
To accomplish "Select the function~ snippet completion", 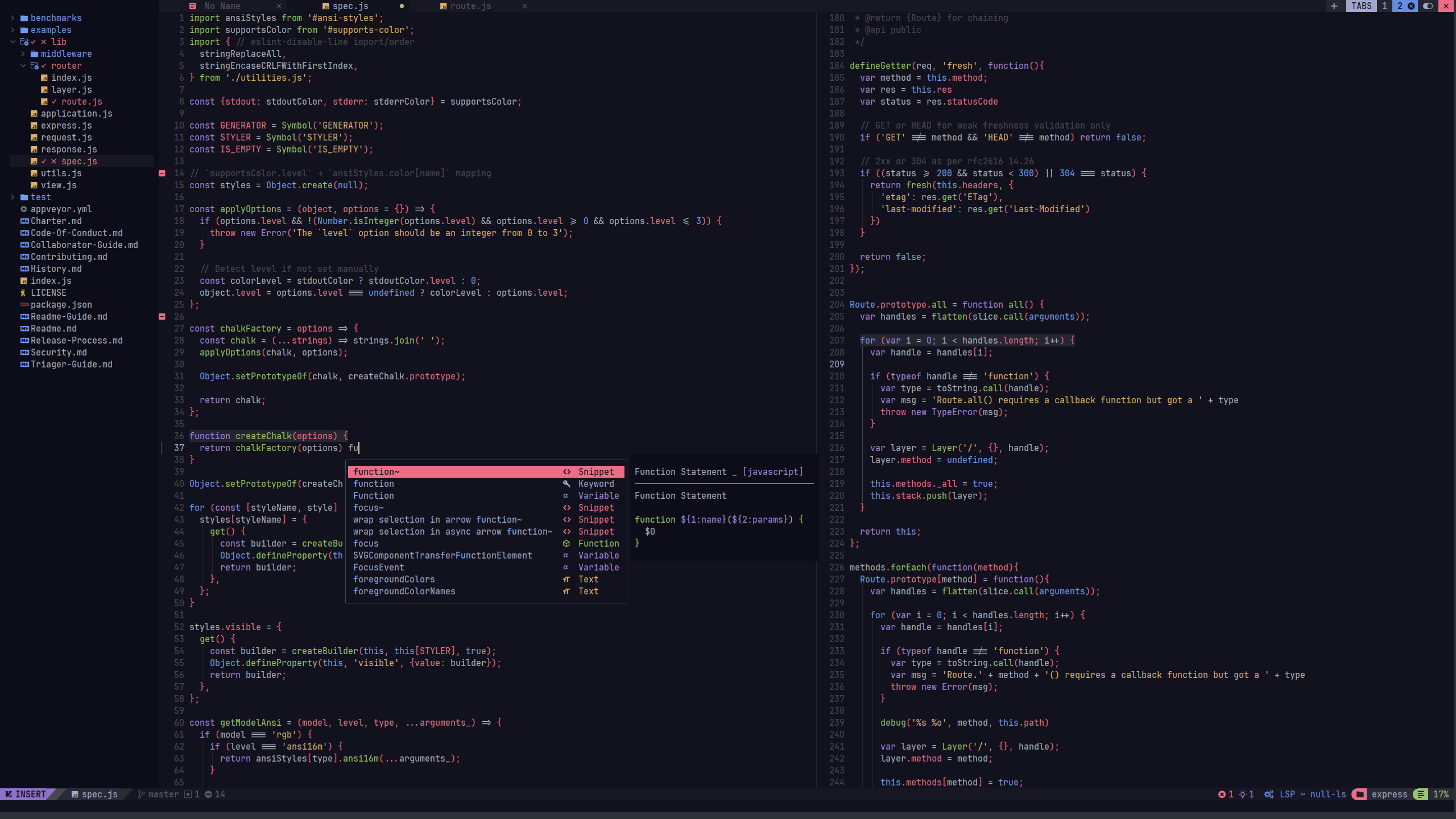I will [486, 472].
